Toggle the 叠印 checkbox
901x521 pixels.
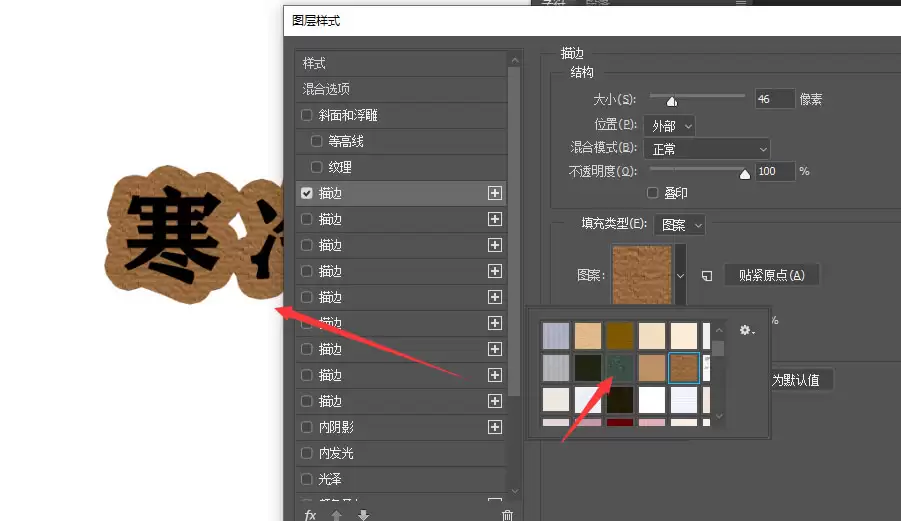[652, 193]
